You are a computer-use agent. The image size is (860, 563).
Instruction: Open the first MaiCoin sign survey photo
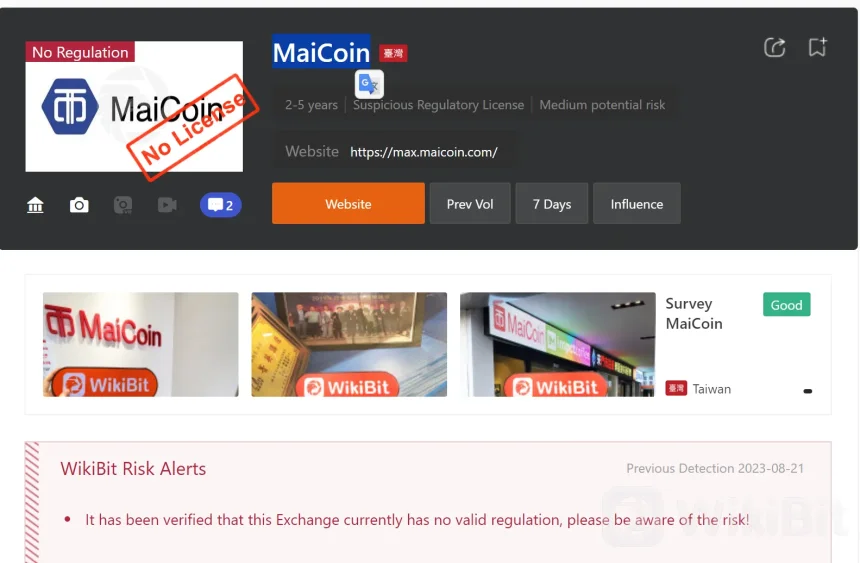pos(141,344)
